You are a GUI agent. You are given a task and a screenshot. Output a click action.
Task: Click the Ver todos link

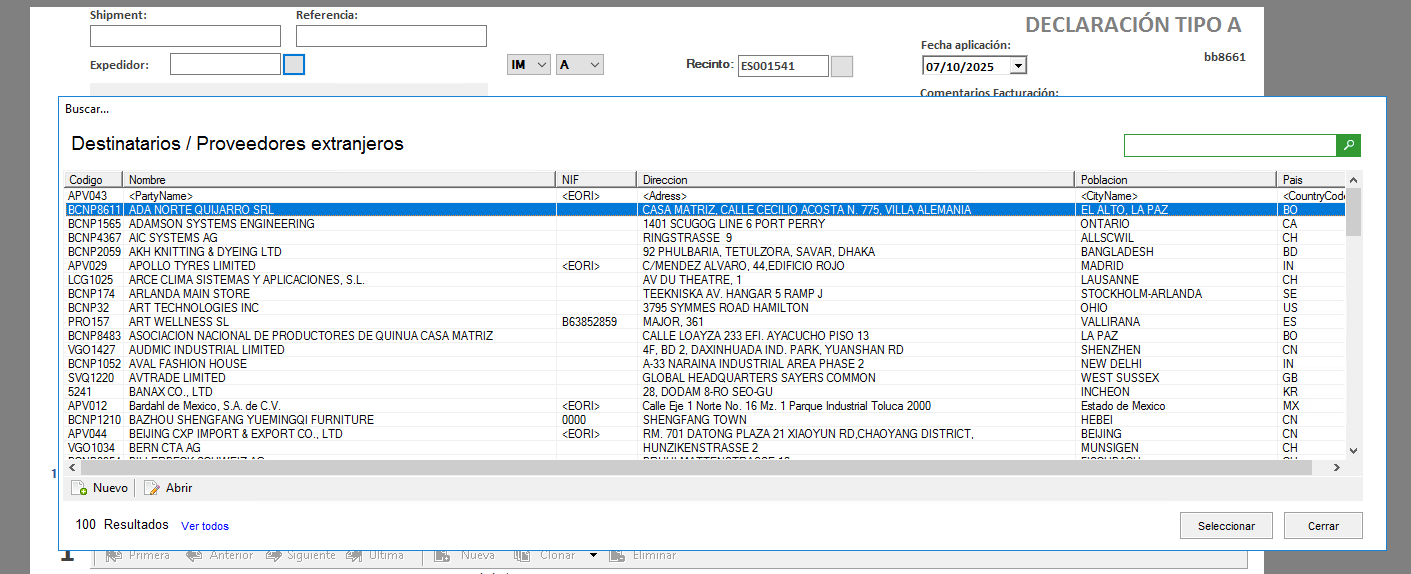pyautogui.click(x=205, y=526)
